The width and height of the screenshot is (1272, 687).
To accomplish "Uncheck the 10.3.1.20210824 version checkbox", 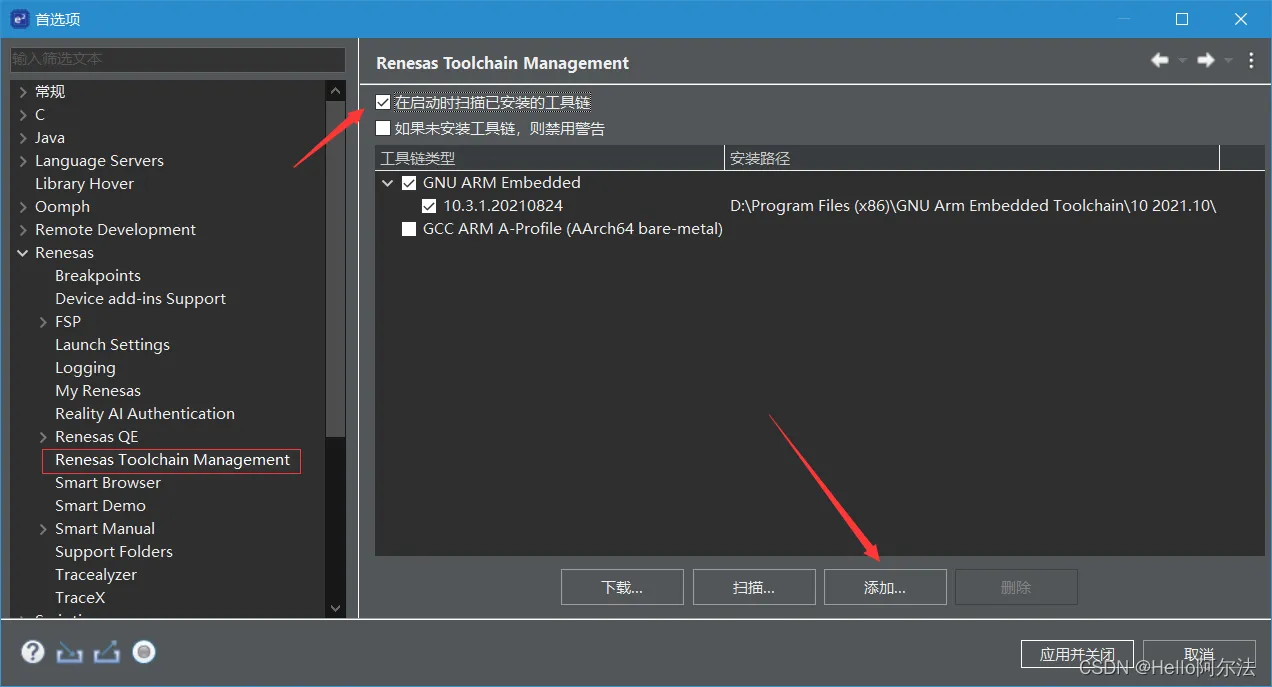I will [x=429, y=206].
